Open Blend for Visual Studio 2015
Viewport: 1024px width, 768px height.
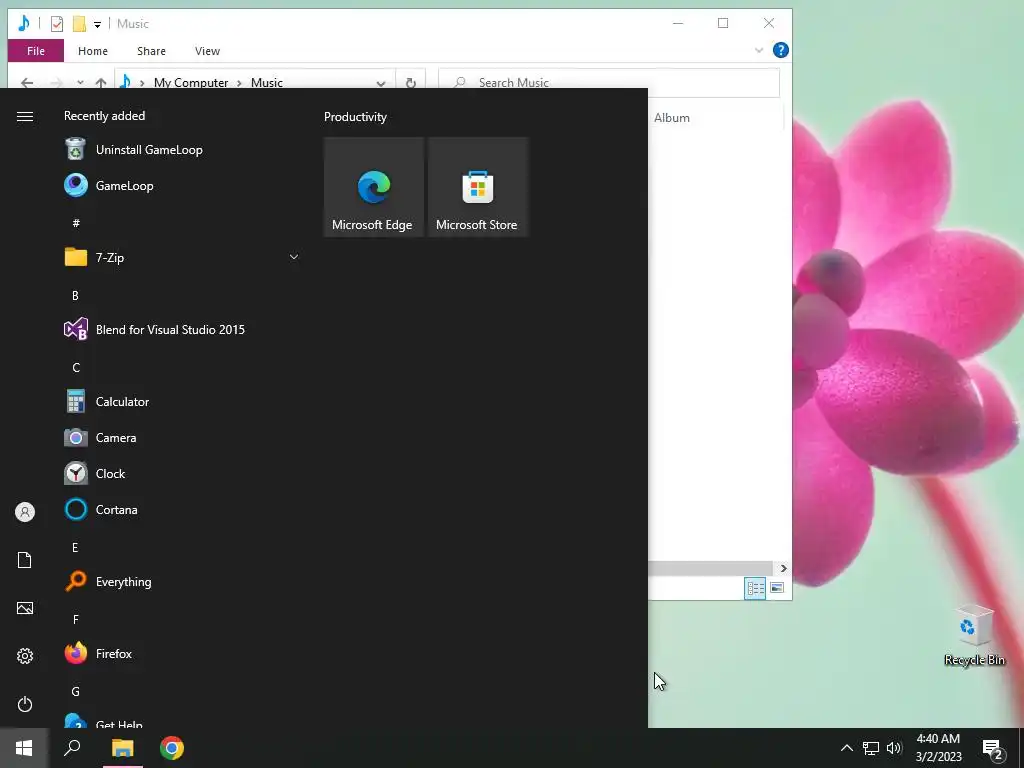183,330
